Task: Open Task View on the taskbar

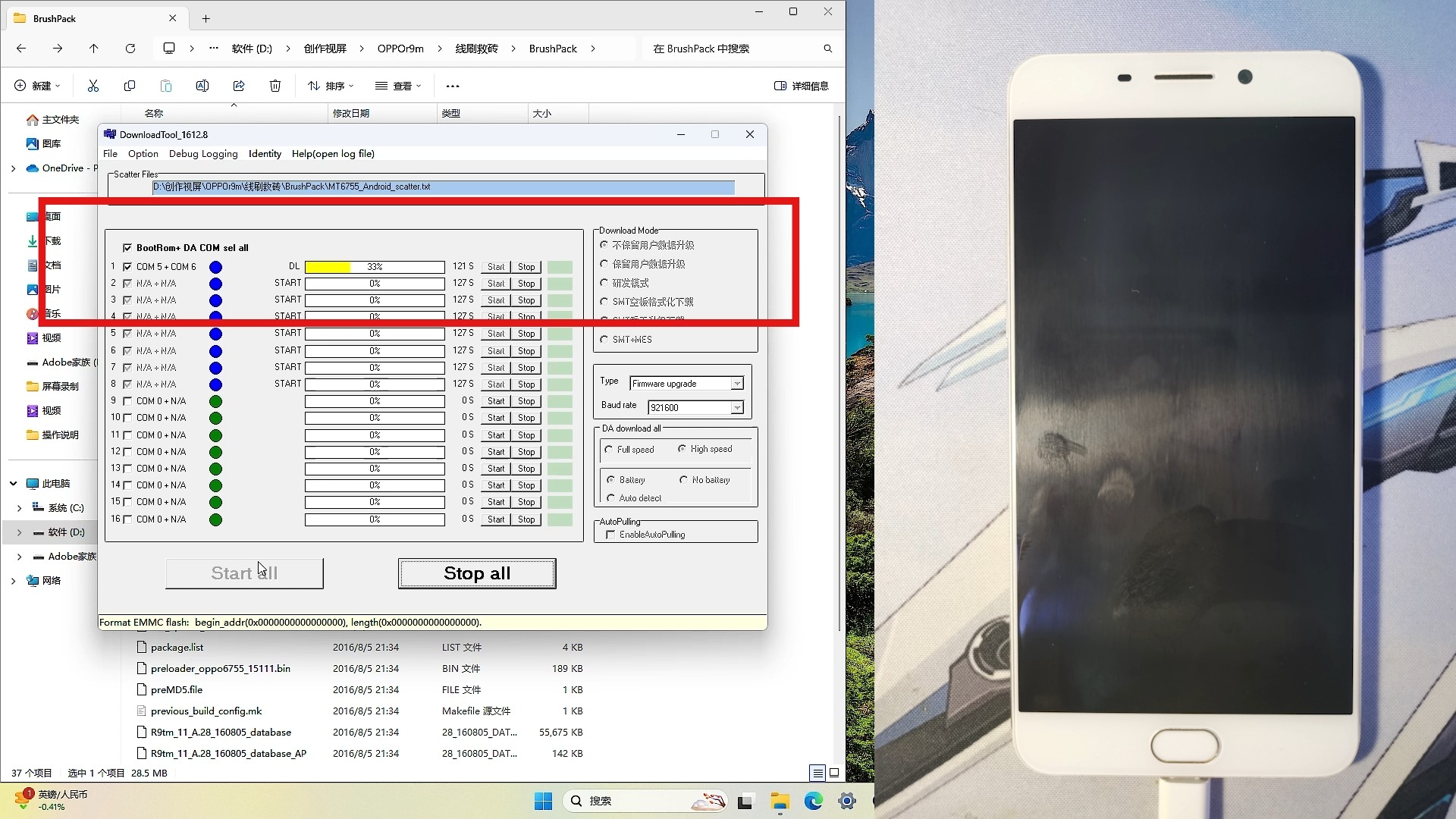Action: click(x=745, y=801)
